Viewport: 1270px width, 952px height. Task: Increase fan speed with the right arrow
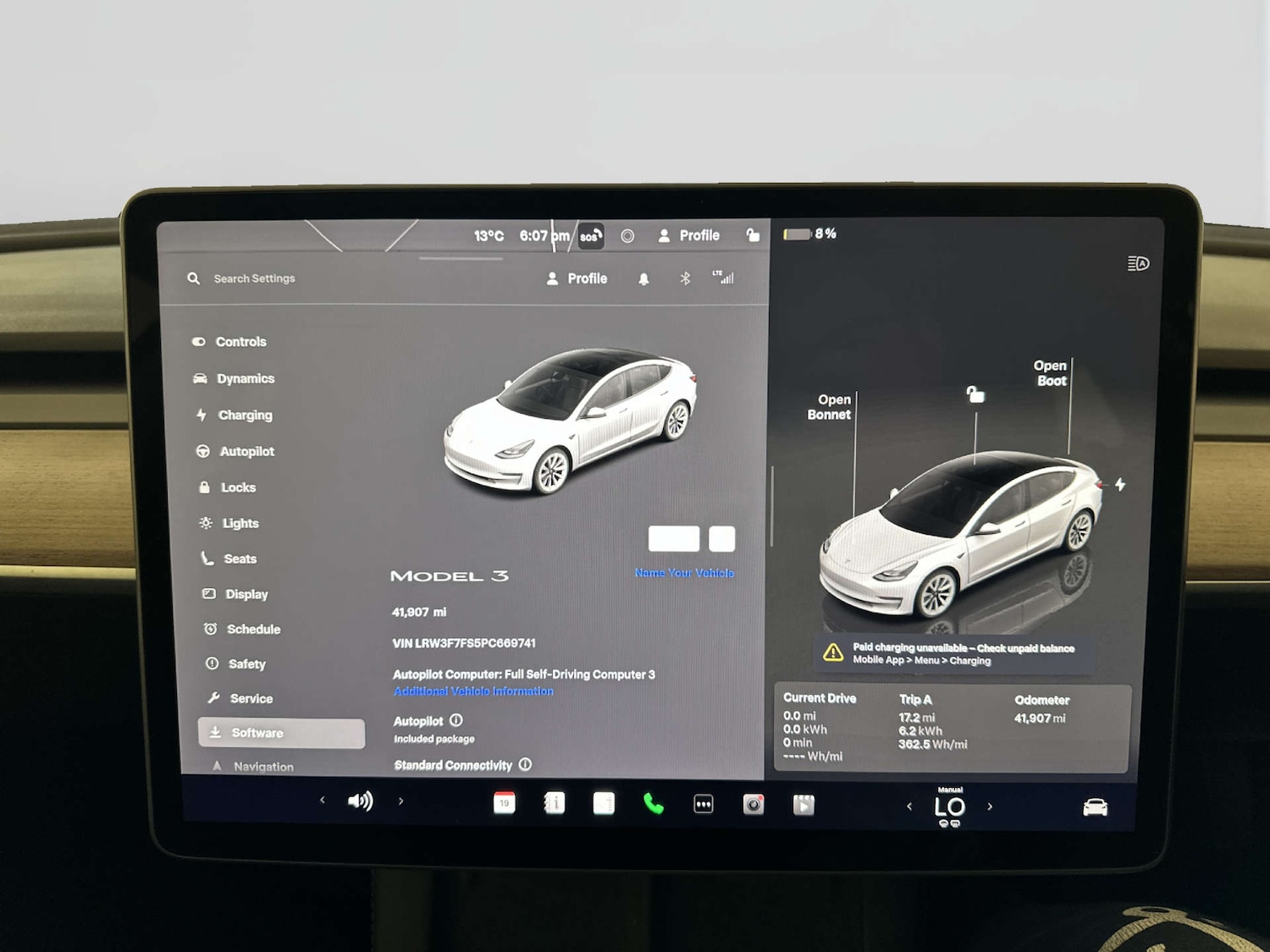[990, 806]
